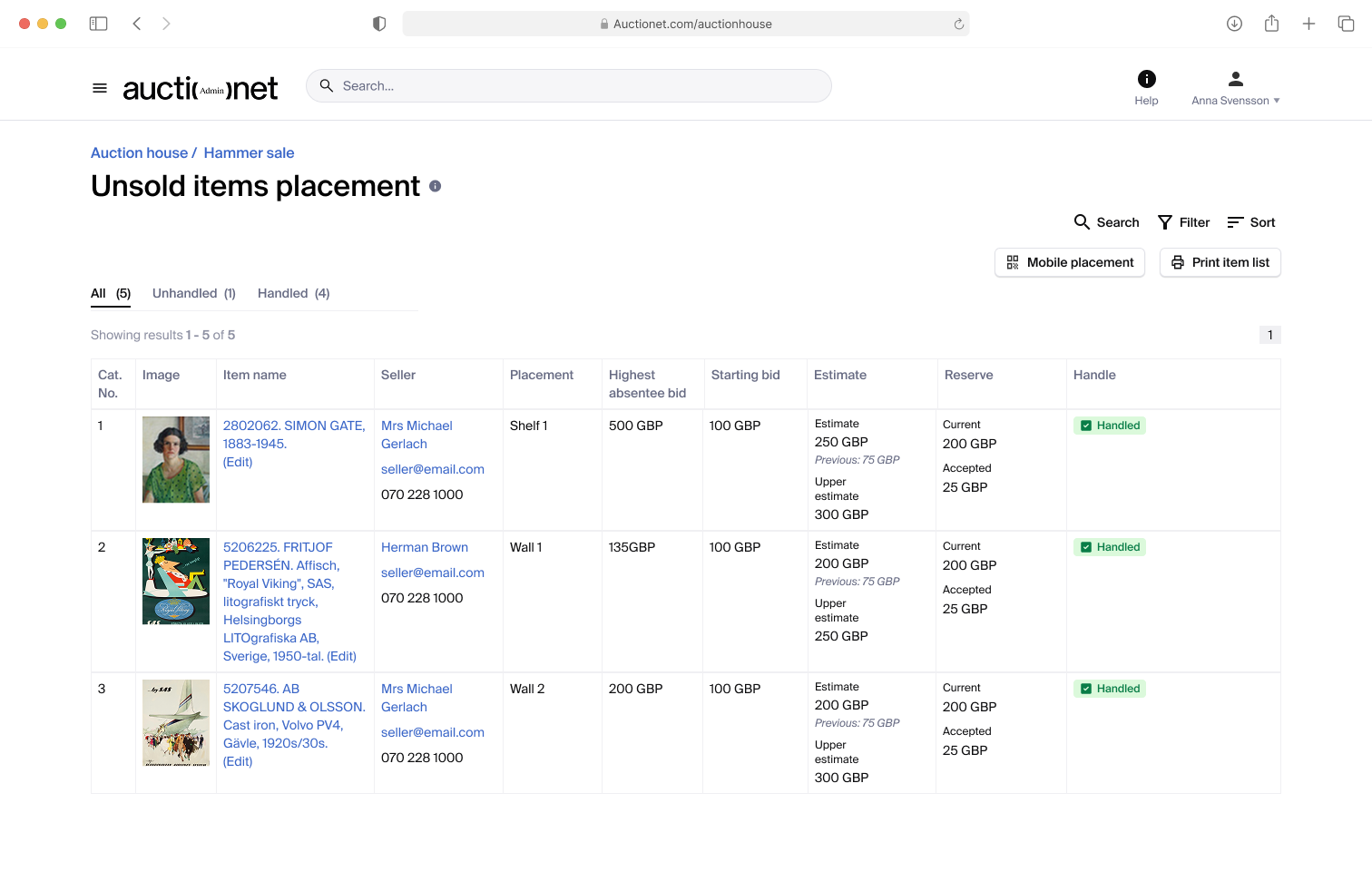
Task: Click the Safari address bar
Action: pos(686,24)
